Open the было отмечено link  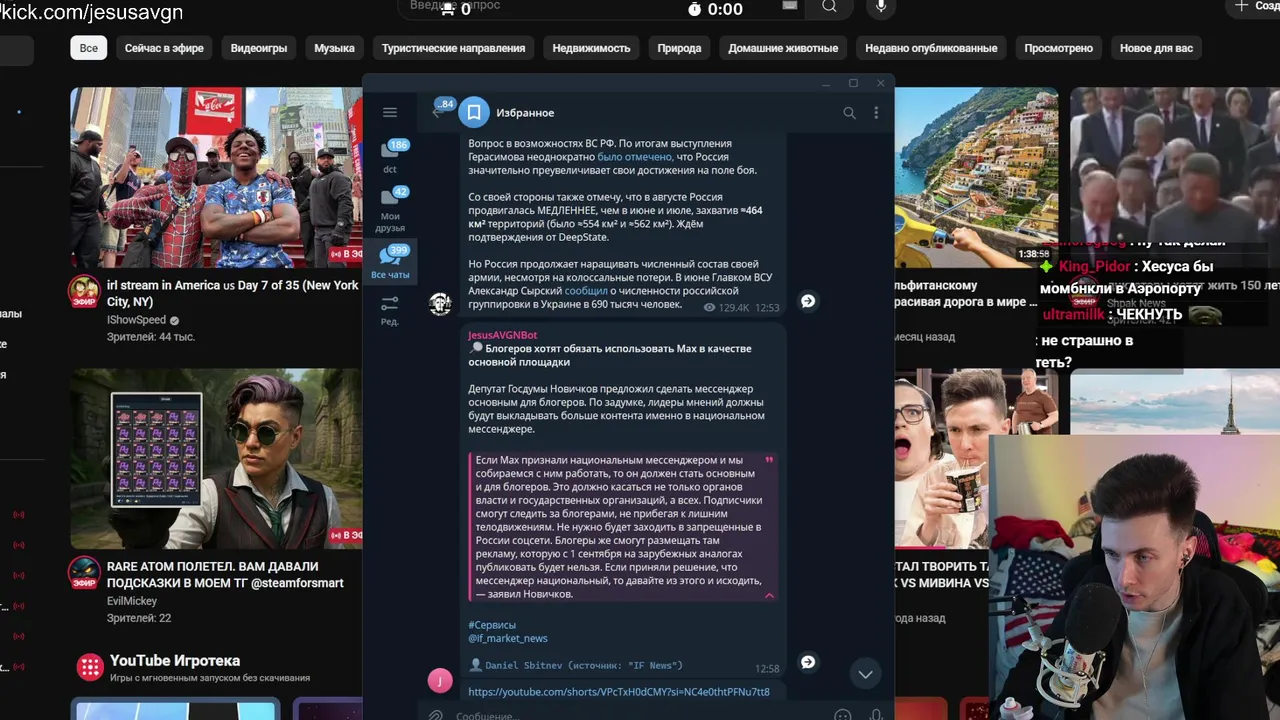[634, 157]
